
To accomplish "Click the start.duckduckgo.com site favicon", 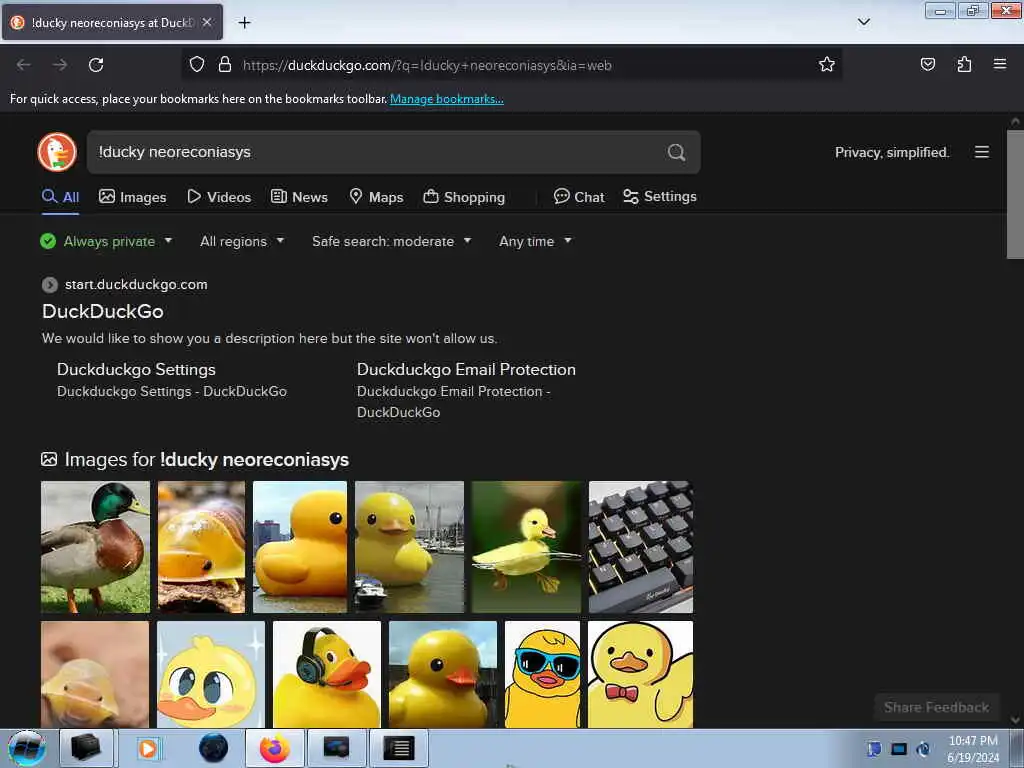I will click(50, 285).
